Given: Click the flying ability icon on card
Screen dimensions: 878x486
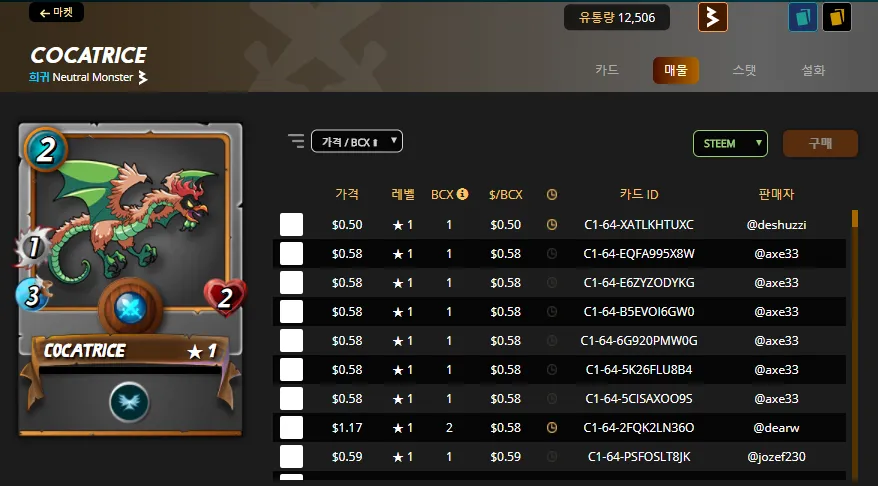Looking at the screenshot, I should click(x=129, y=401).
